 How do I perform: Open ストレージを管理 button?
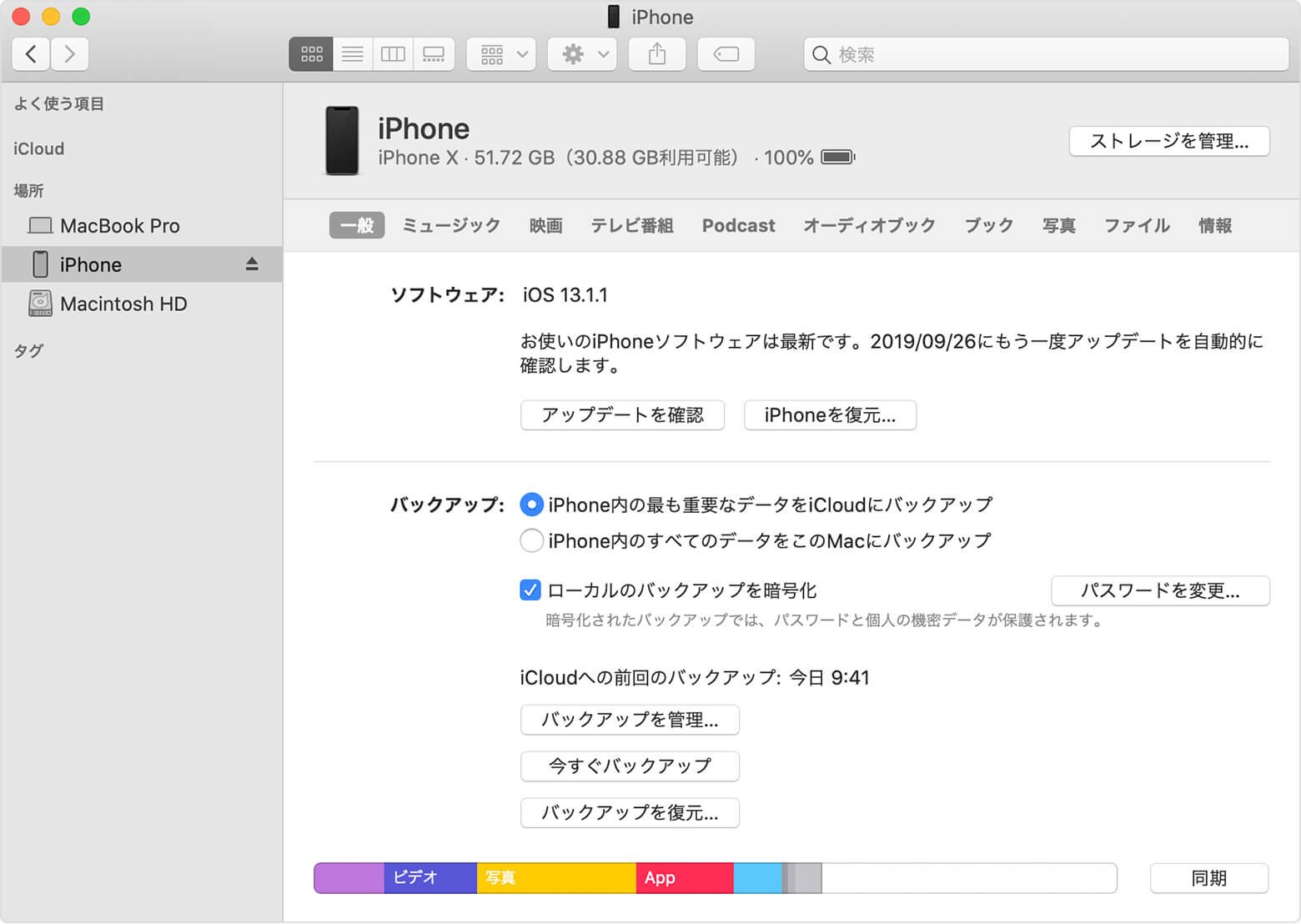pyautogui.click(x=1169, y=141)
